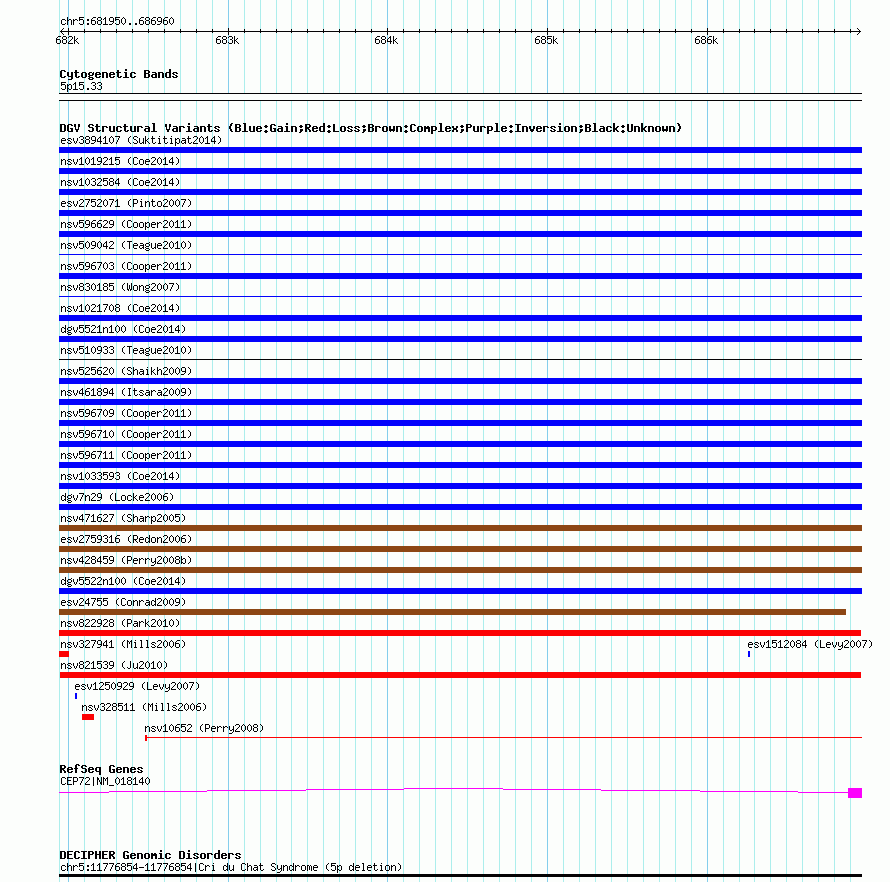Open the nsv525620 (Shaikh2009) label
890x882 pixels.
[126, 371]
